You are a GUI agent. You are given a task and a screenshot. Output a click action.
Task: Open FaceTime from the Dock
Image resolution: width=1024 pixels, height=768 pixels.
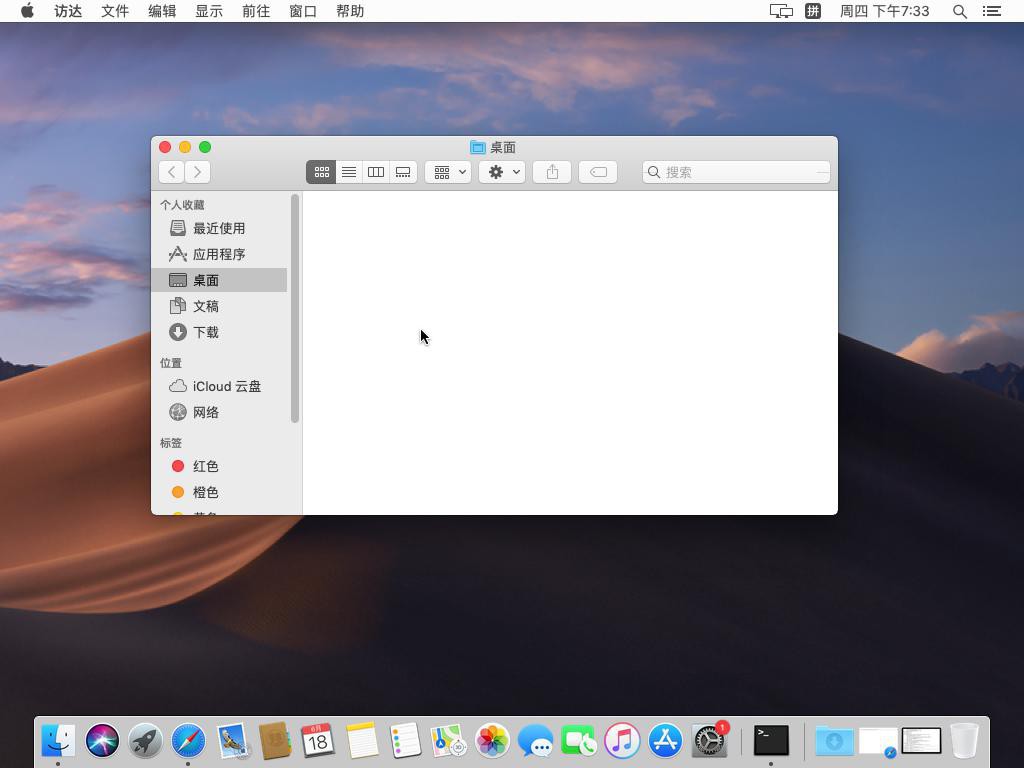[x=579, y=741]
